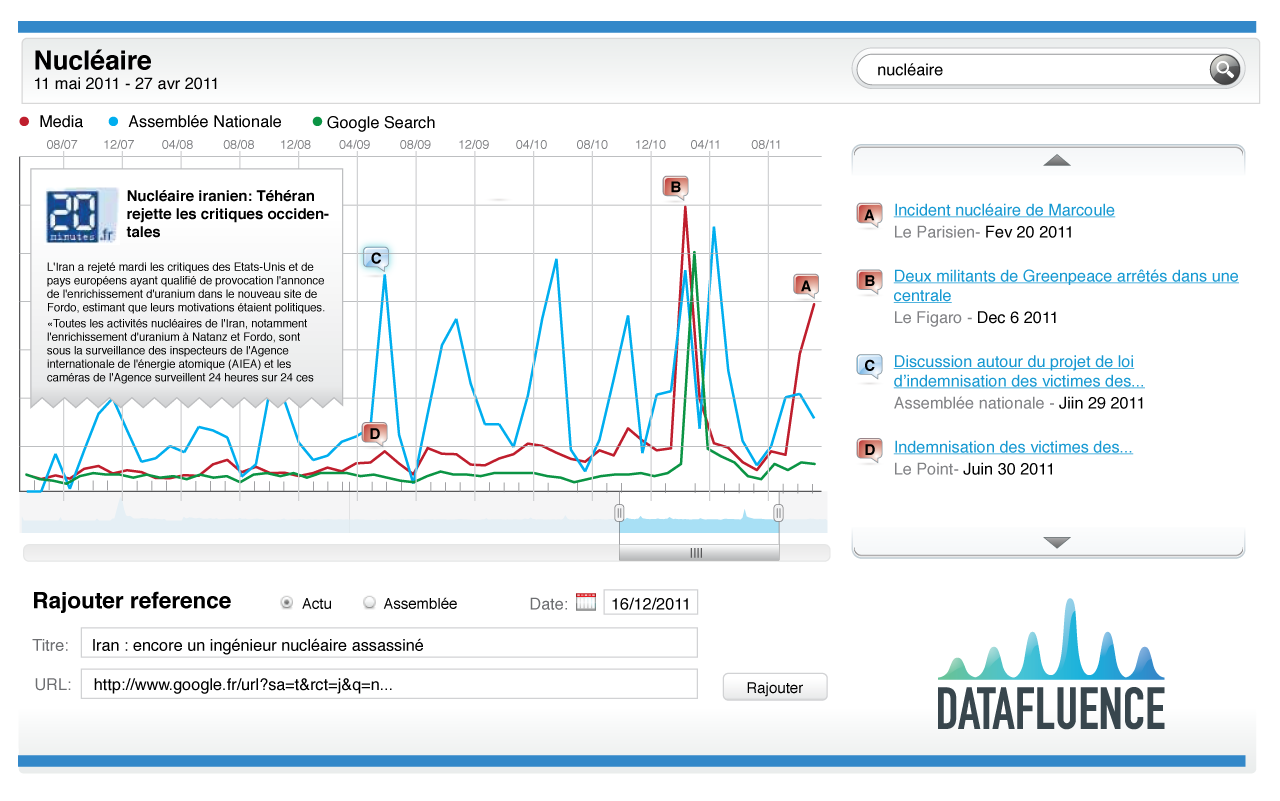Select marker B on the chart peak

pos(675,187)
